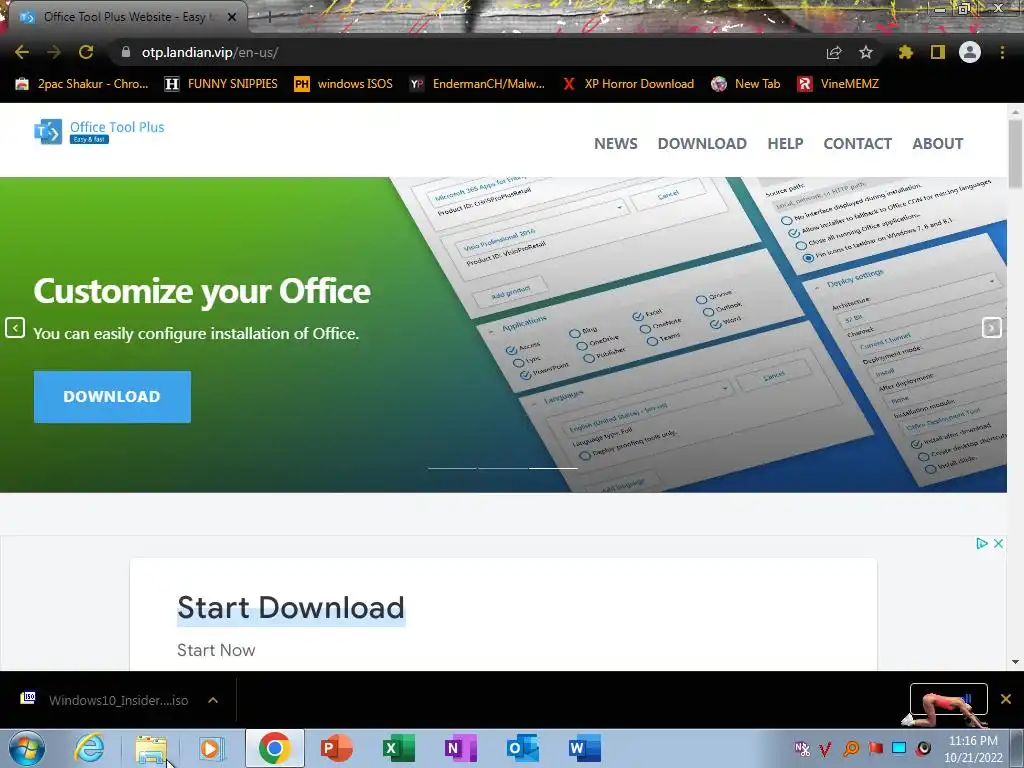Click the browser forward arrow
This screenshot has width=1024, height=768.
54,52
